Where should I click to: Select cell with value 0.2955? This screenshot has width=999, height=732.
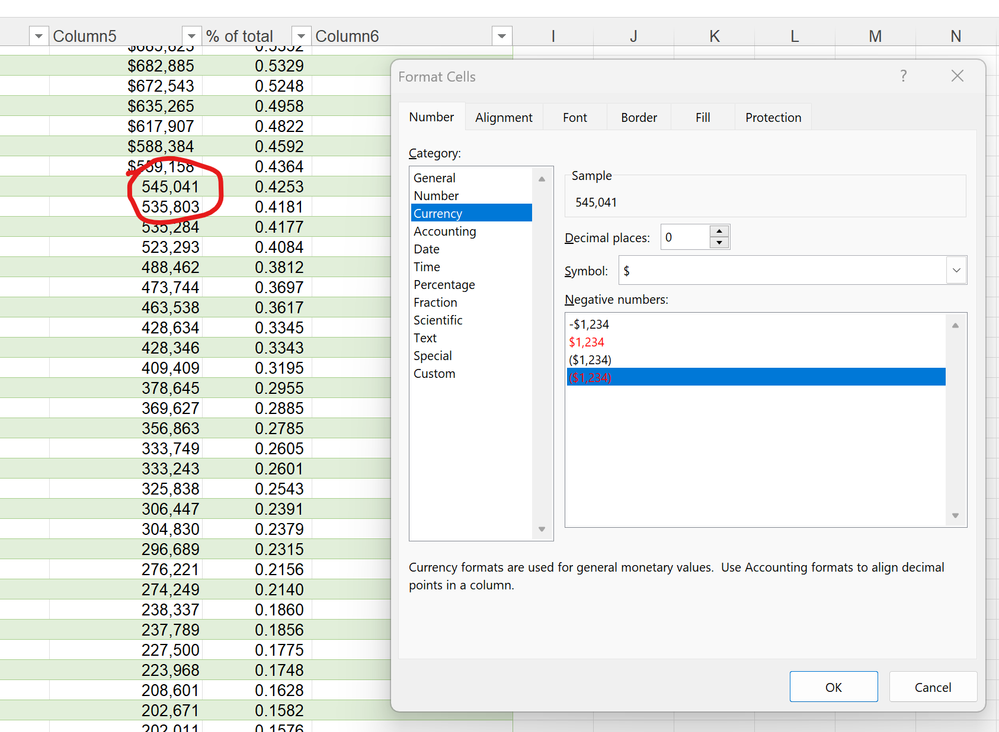point(257,388)
